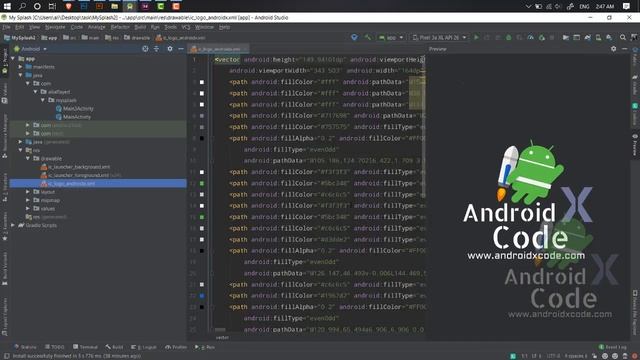Hide the Project panel with dash icon

[181, 49]
